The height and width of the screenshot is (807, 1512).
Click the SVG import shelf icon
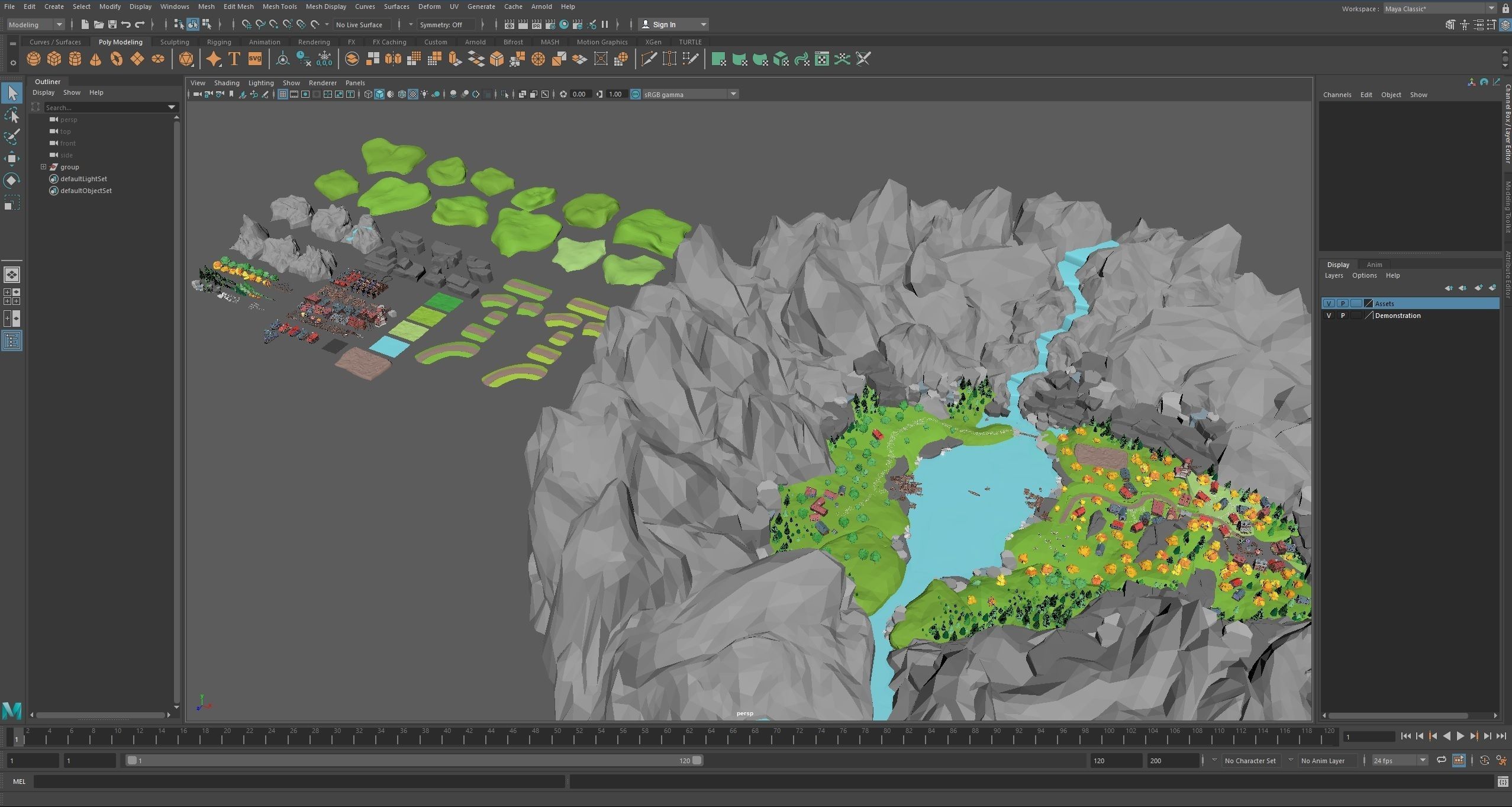click(254, 59)
